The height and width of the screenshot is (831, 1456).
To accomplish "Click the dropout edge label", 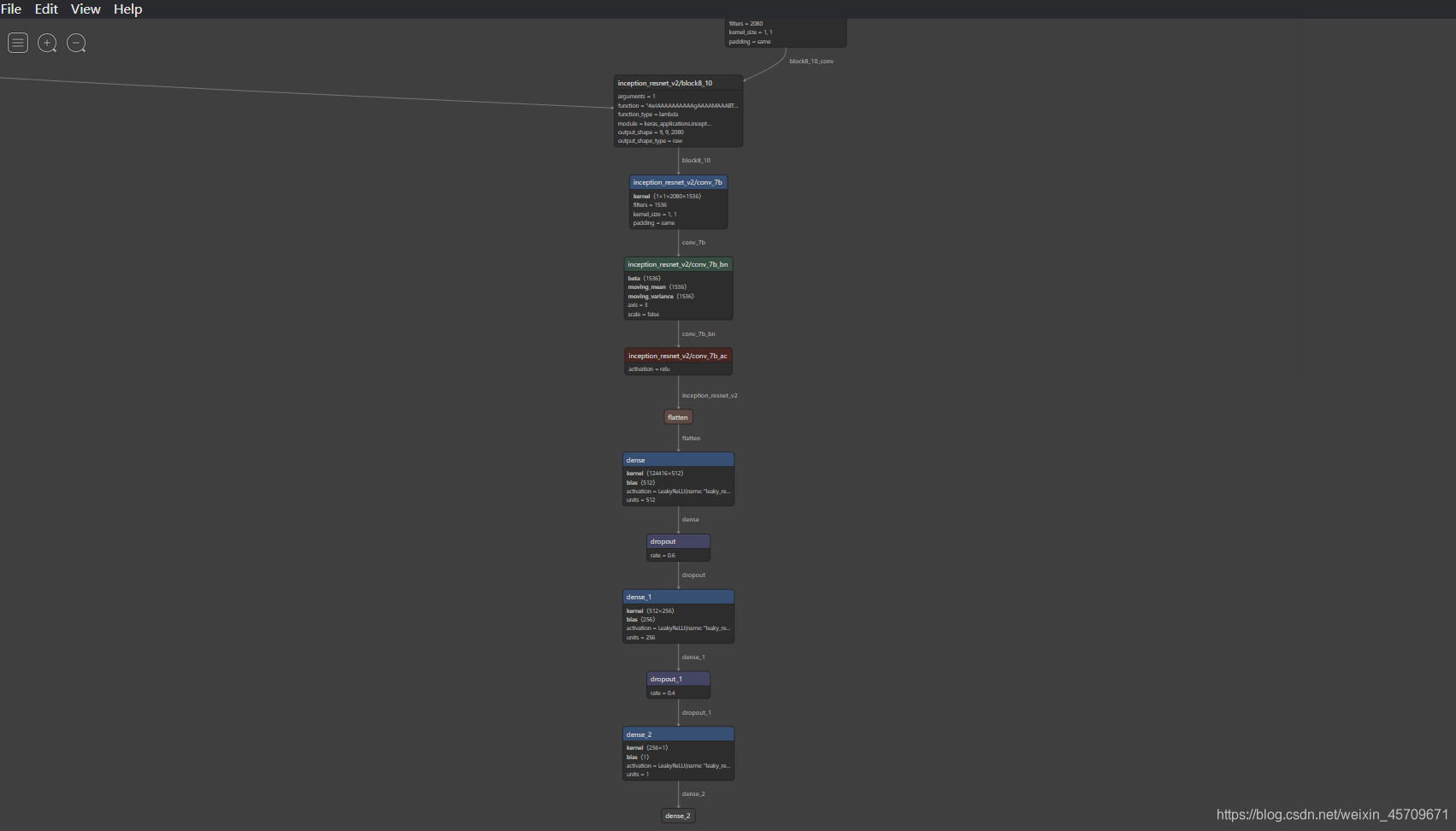I will click(x=693, y=575).
